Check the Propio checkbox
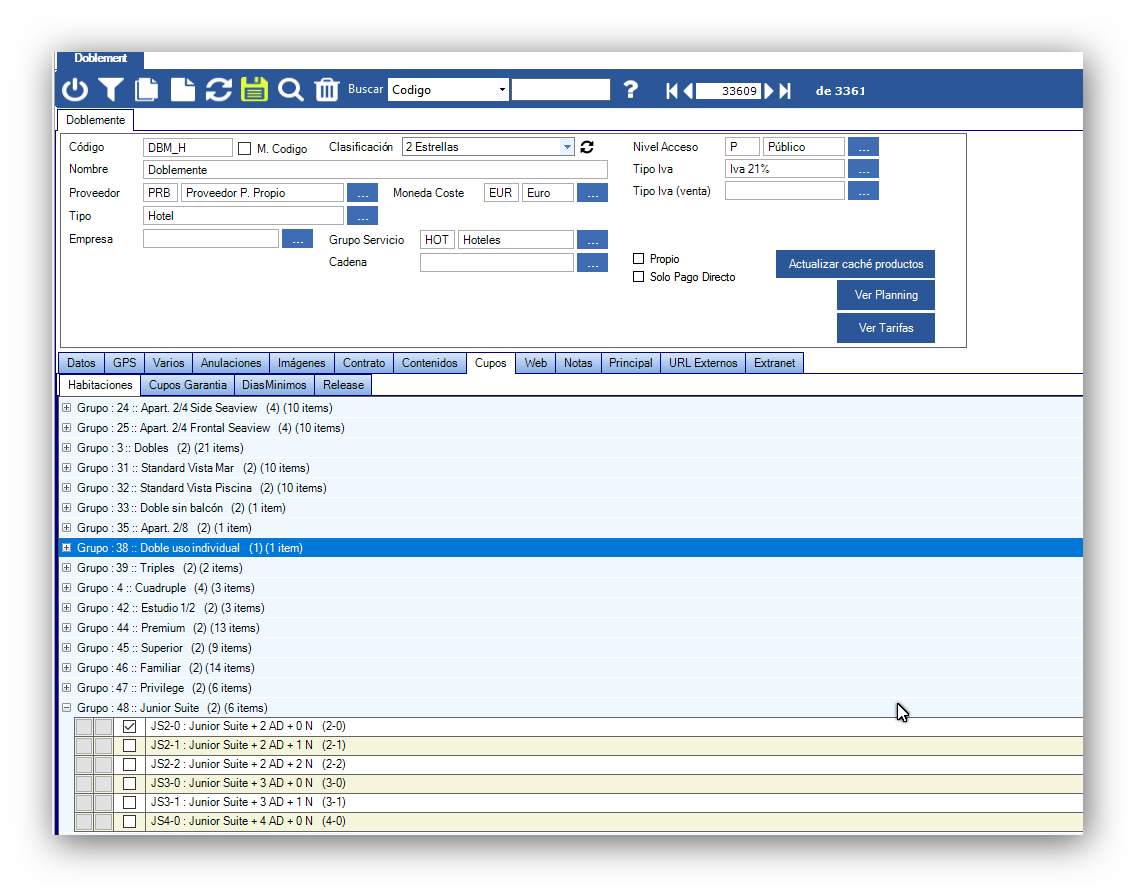The image size is (1135, 887). [639, 259]
